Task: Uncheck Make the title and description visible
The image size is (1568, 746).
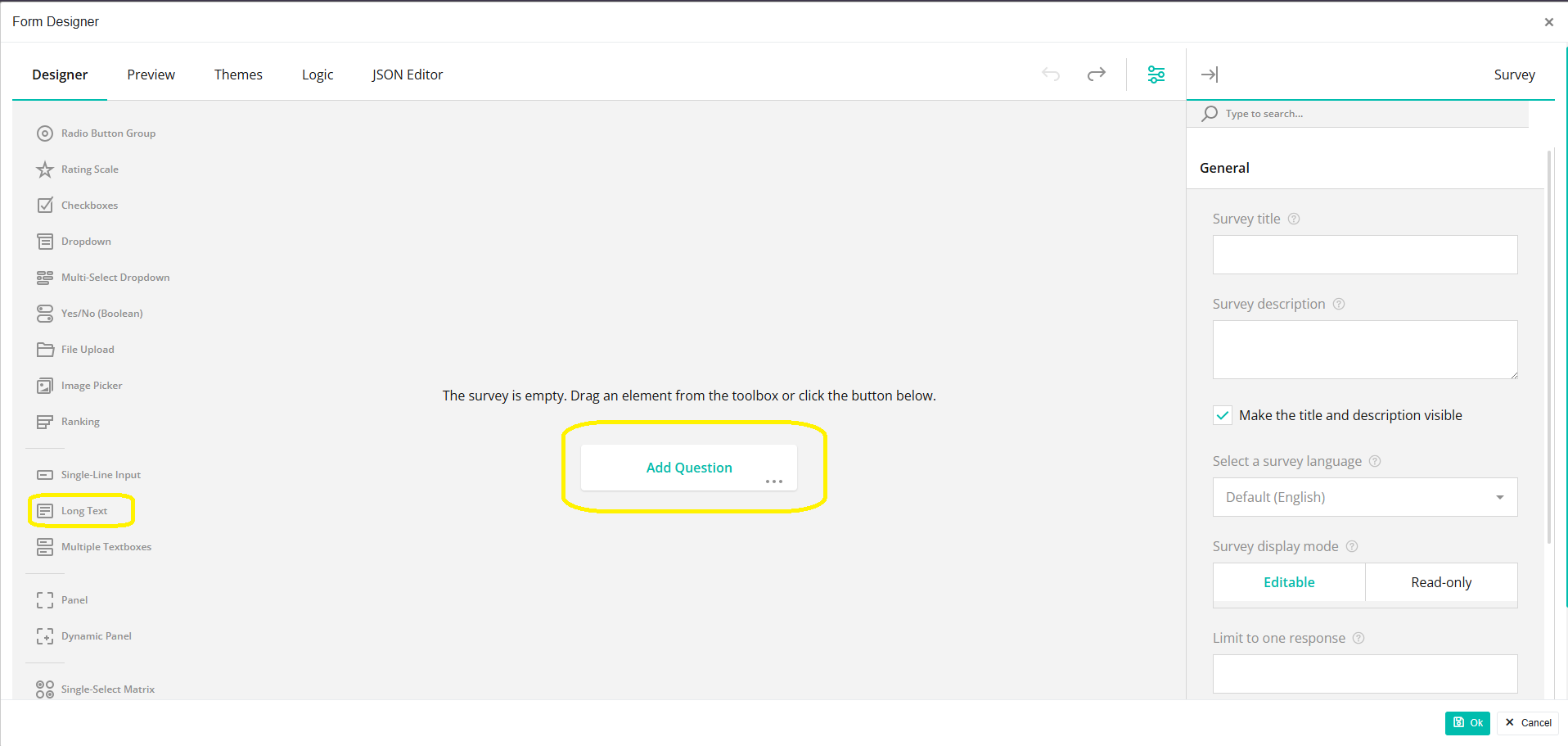Action: coord(1222,415)
